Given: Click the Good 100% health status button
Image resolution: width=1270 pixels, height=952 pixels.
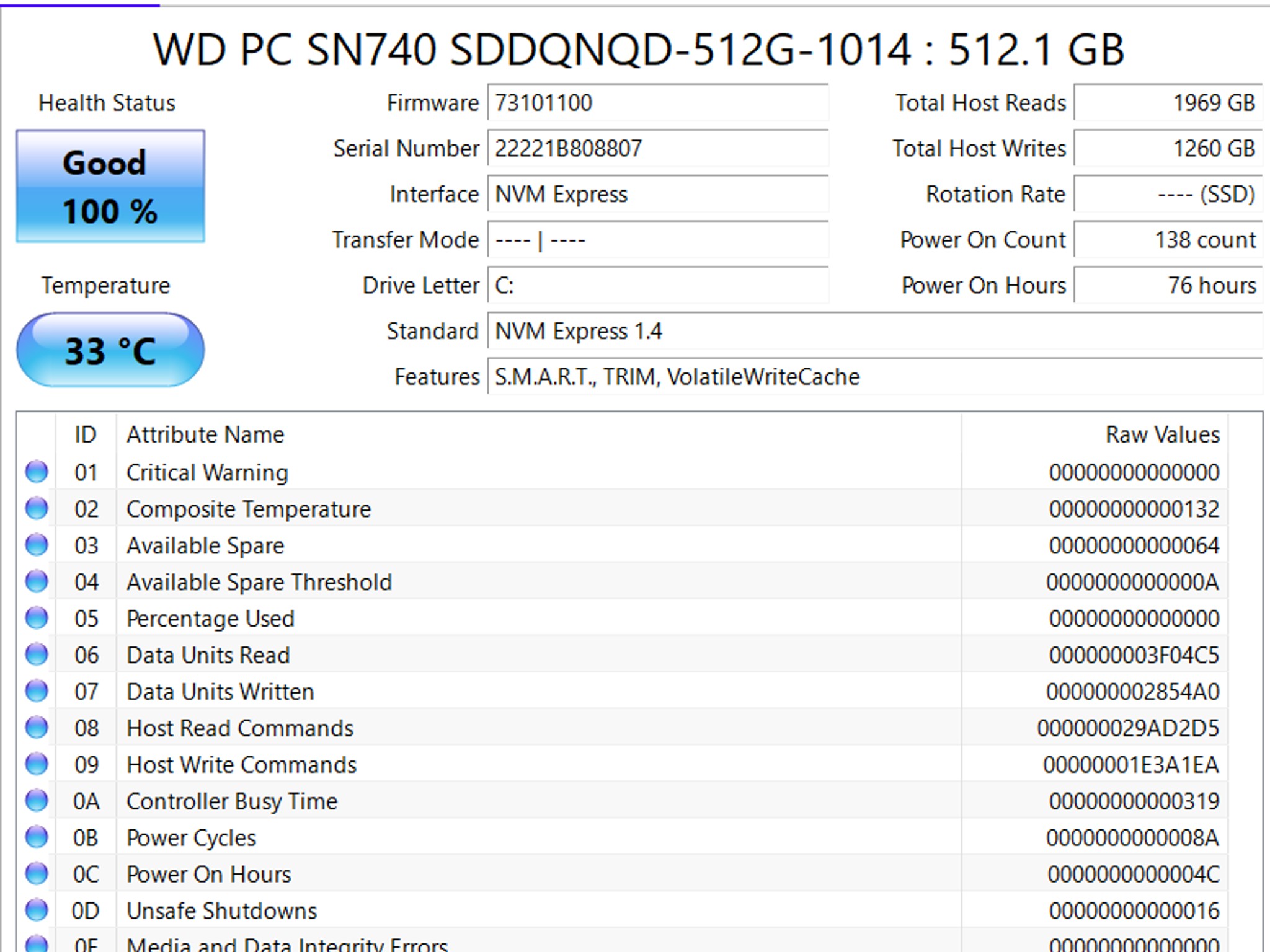Looking at the screenshot, I should [110, 186].
